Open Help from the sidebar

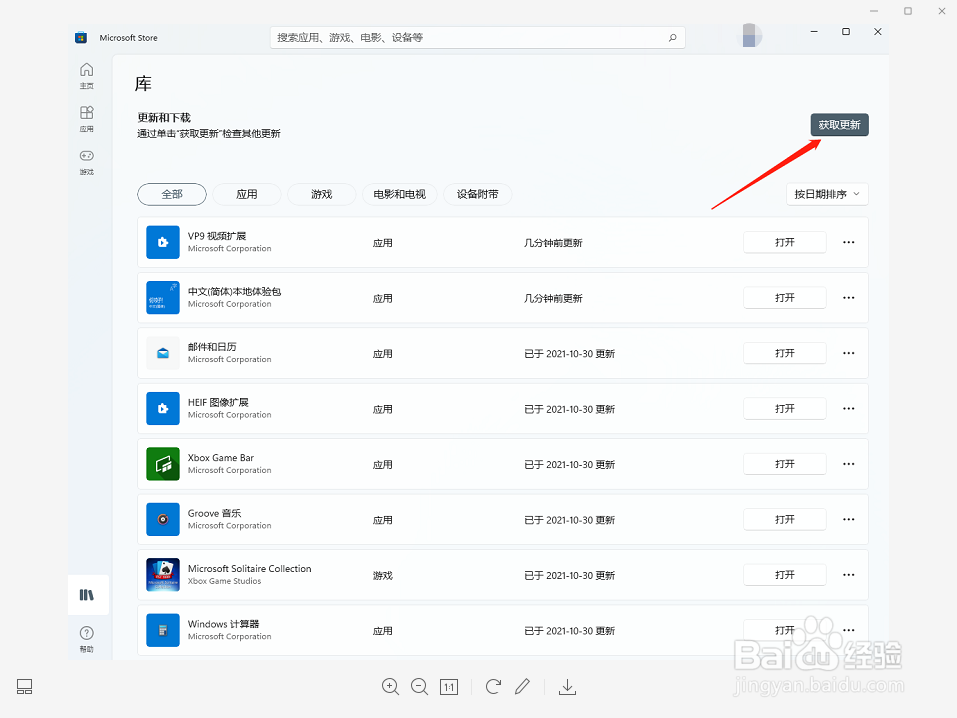87,639
